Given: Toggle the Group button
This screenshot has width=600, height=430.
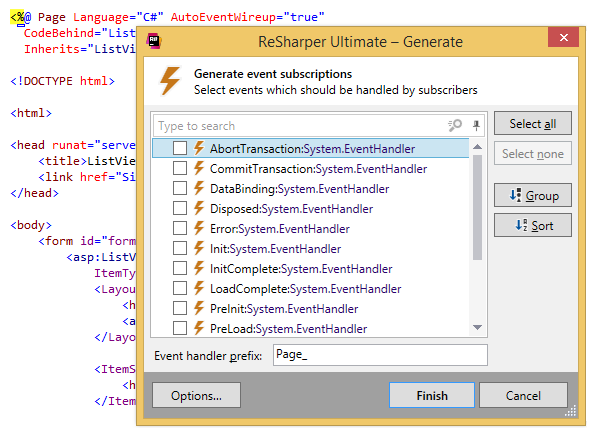Looking at the screenshot, I should 533,195.
